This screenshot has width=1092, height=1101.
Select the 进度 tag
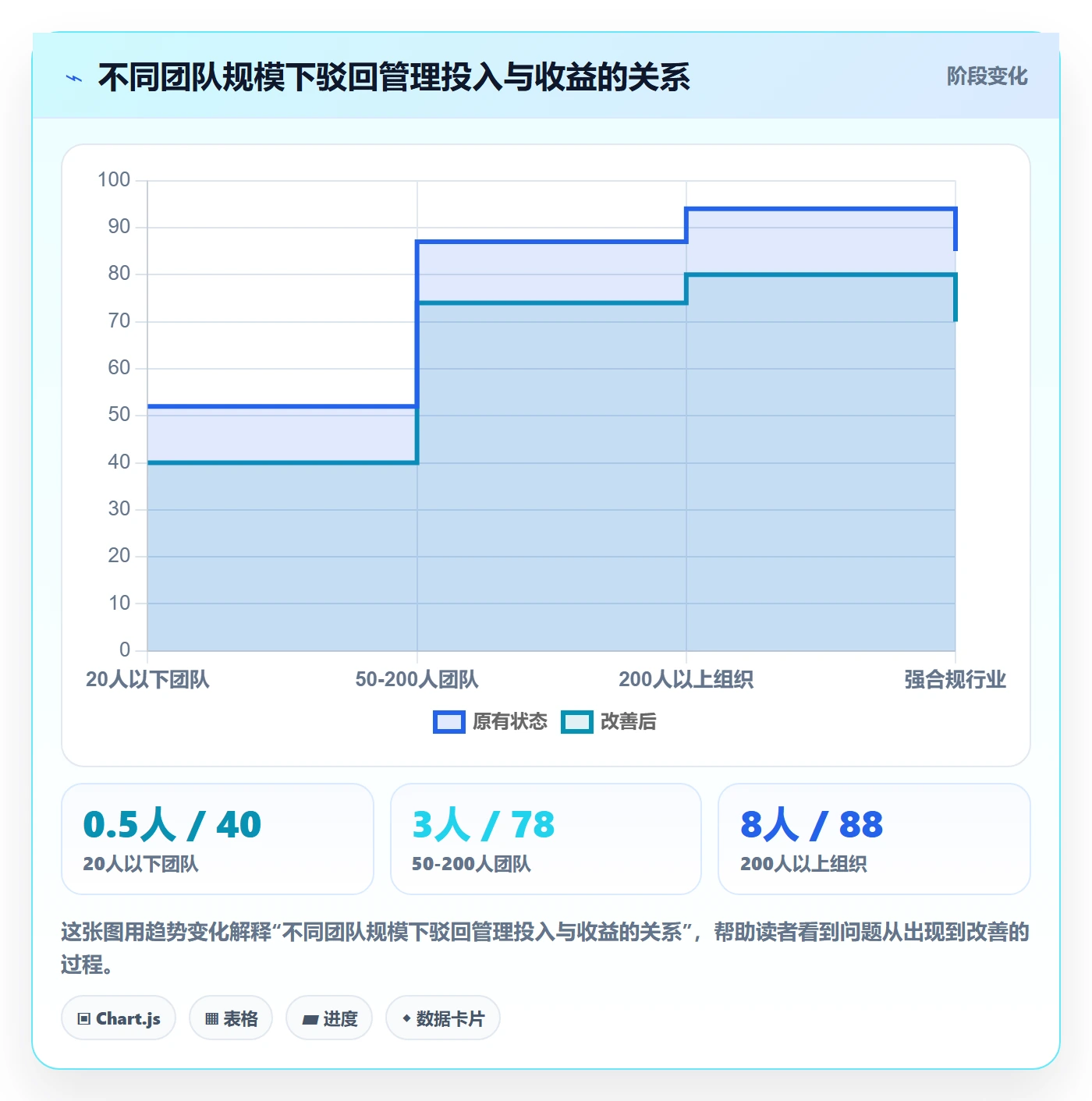coord(329,1018)
